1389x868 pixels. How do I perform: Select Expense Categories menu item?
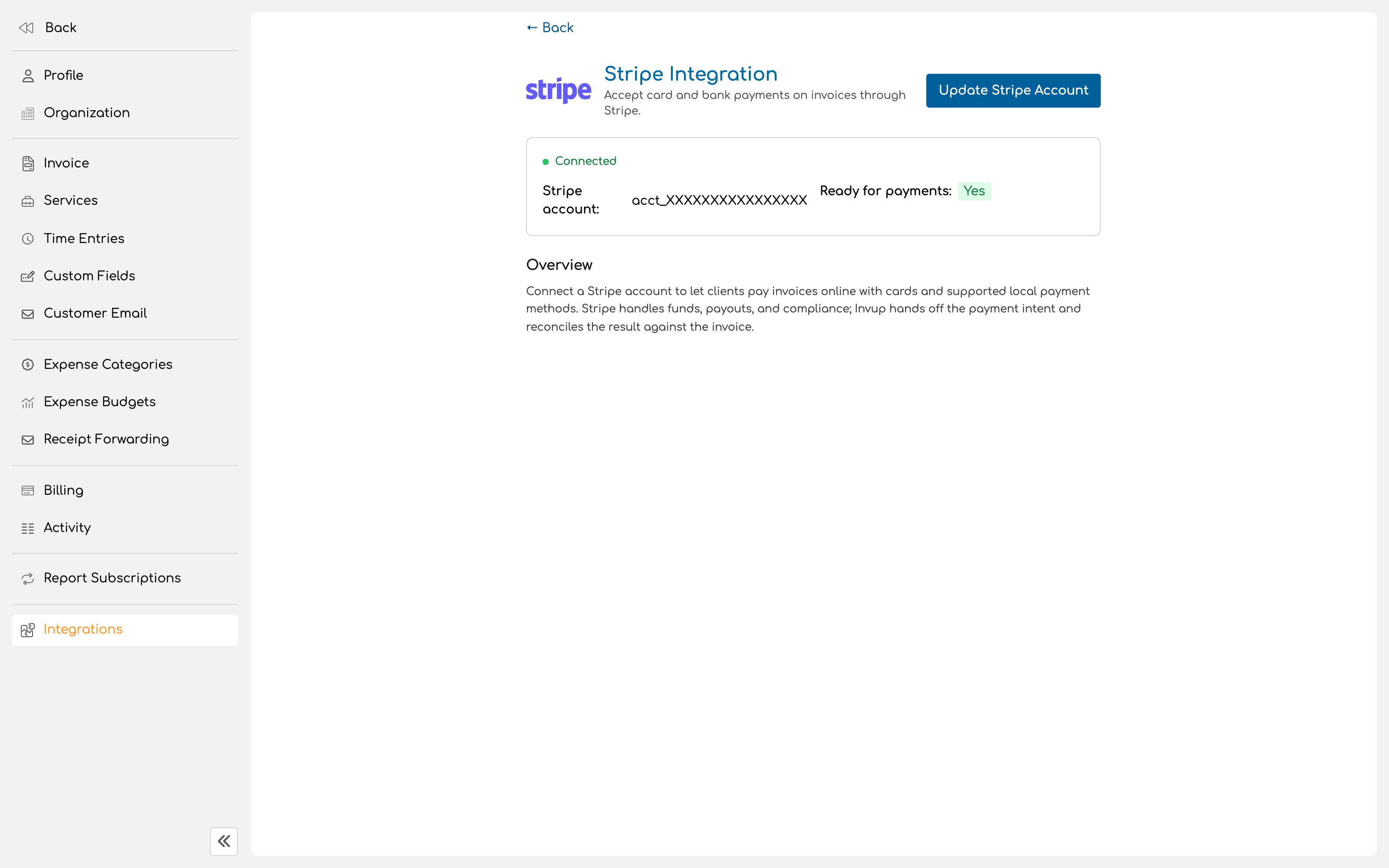pos(125,365)
